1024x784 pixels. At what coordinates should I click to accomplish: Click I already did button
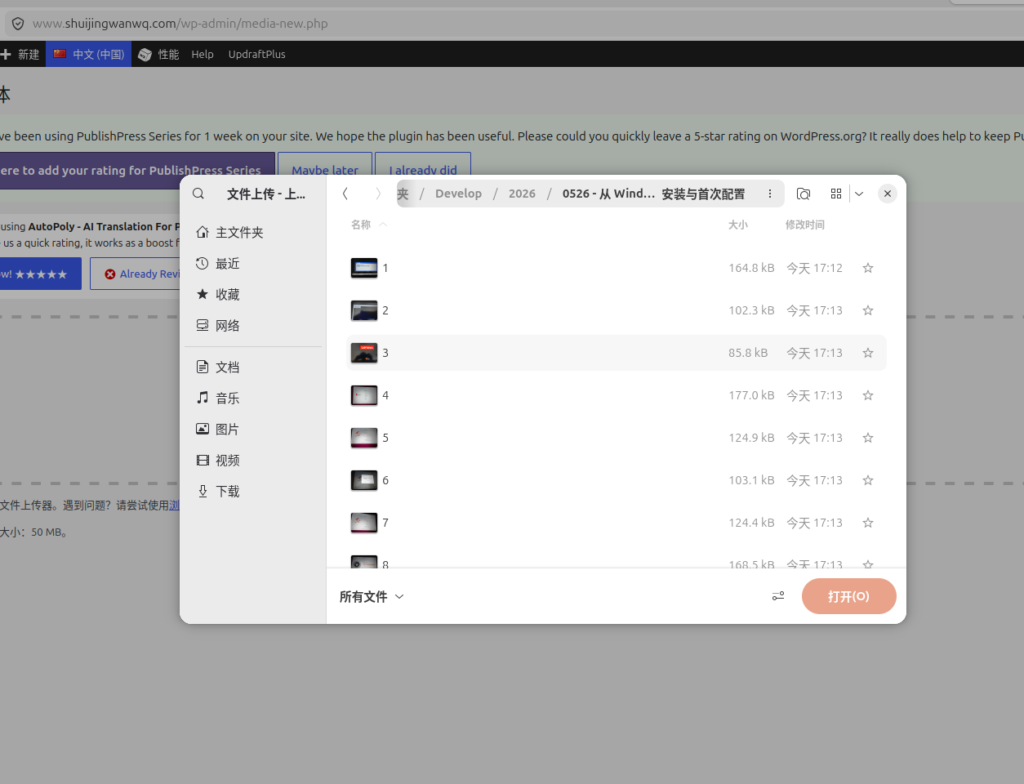[x=423, y=169]
